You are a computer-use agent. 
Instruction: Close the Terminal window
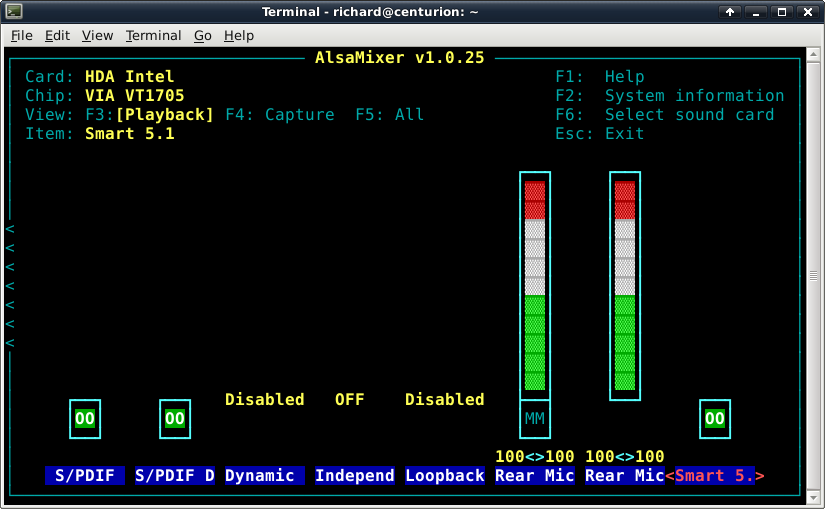pos(808,12)
